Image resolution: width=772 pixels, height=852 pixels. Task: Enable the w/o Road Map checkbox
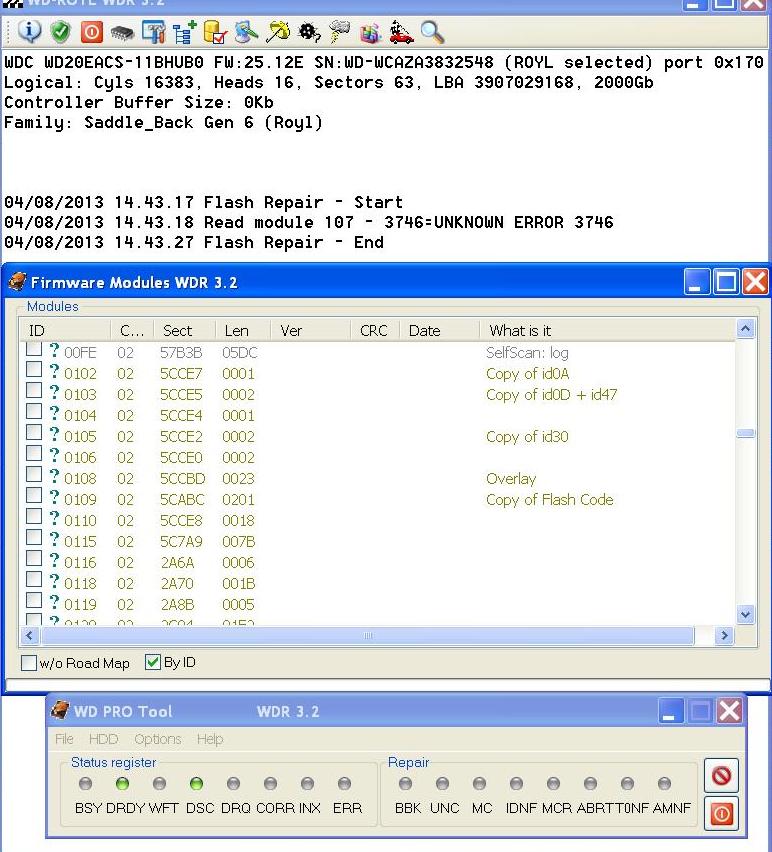click(29, 663)
